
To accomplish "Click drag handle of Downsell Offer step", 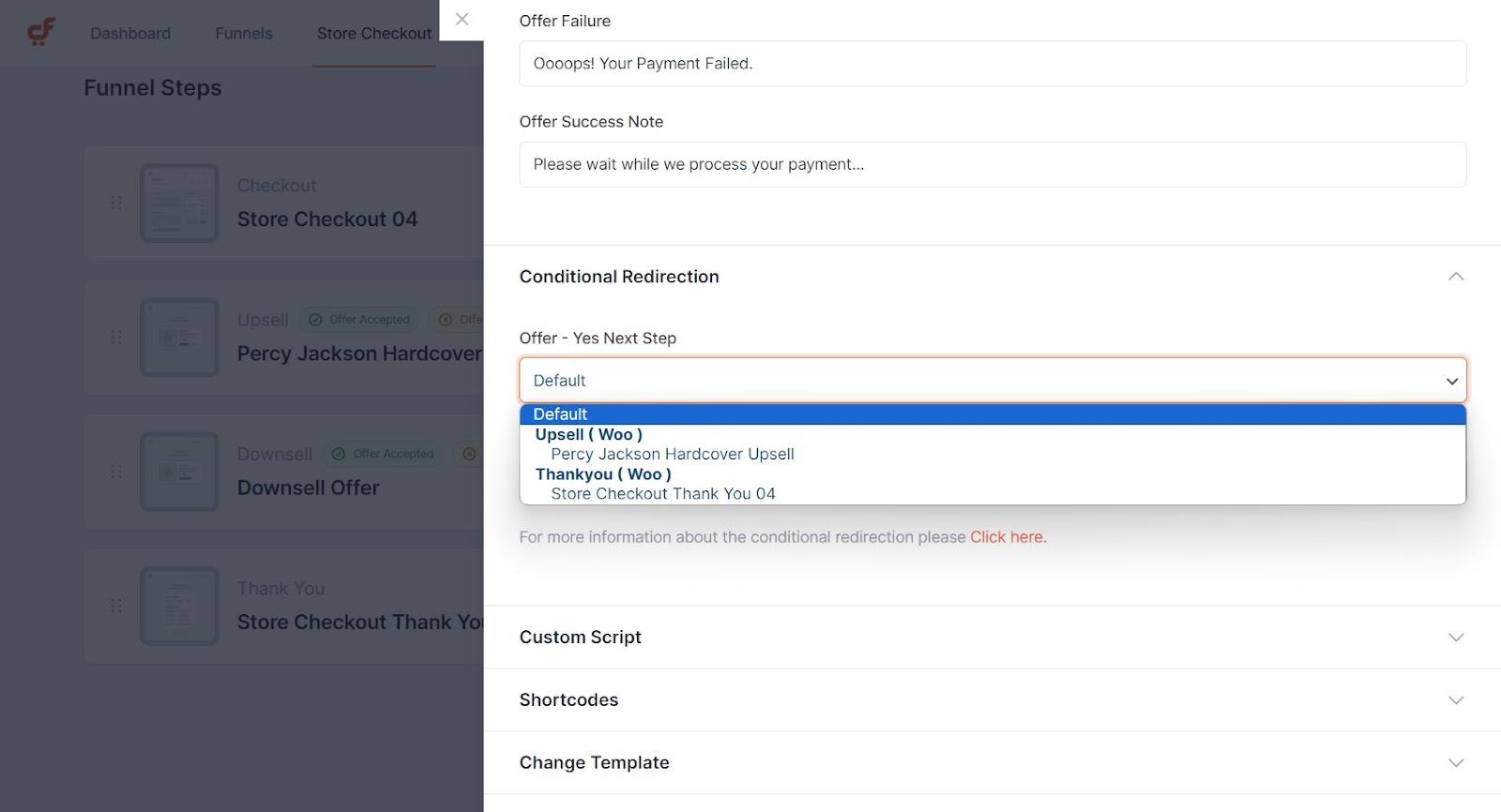I will click(x=116, y=471).
